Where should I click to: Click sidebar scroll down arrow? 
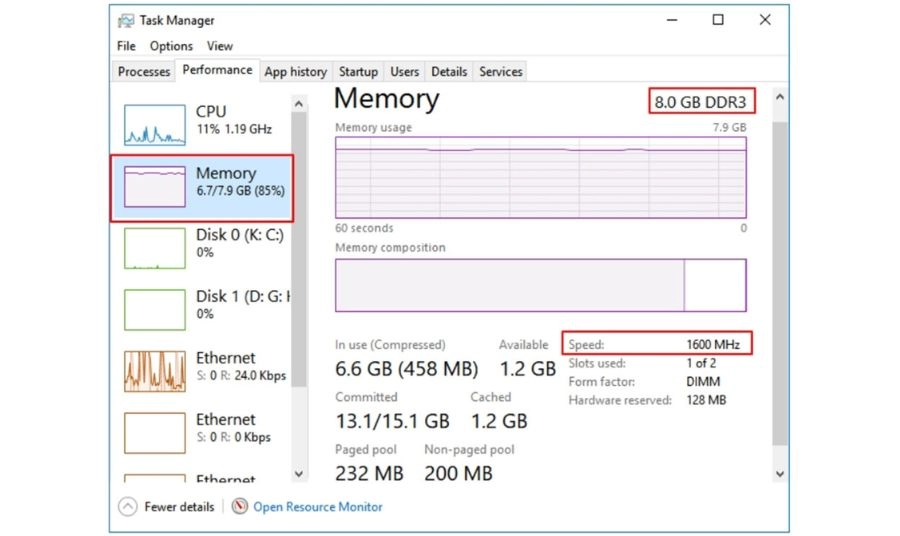tap(298, 474)
